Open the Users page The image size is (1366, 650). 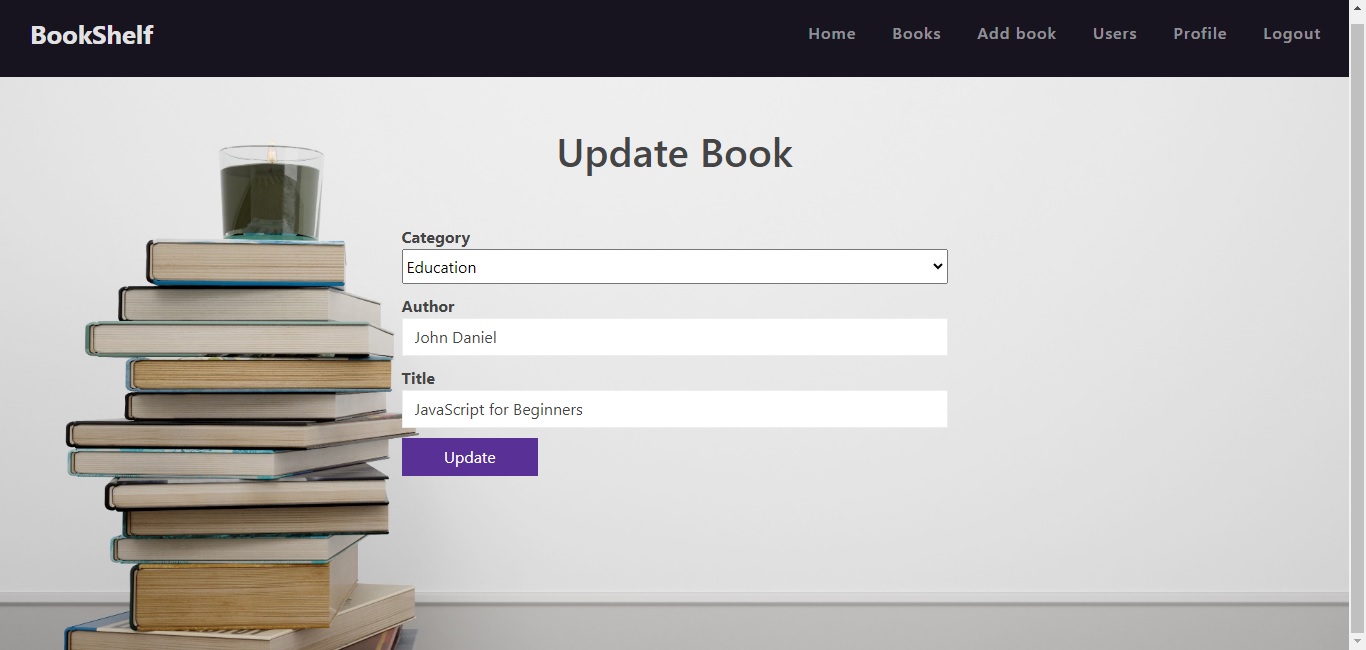(1114, 33)
